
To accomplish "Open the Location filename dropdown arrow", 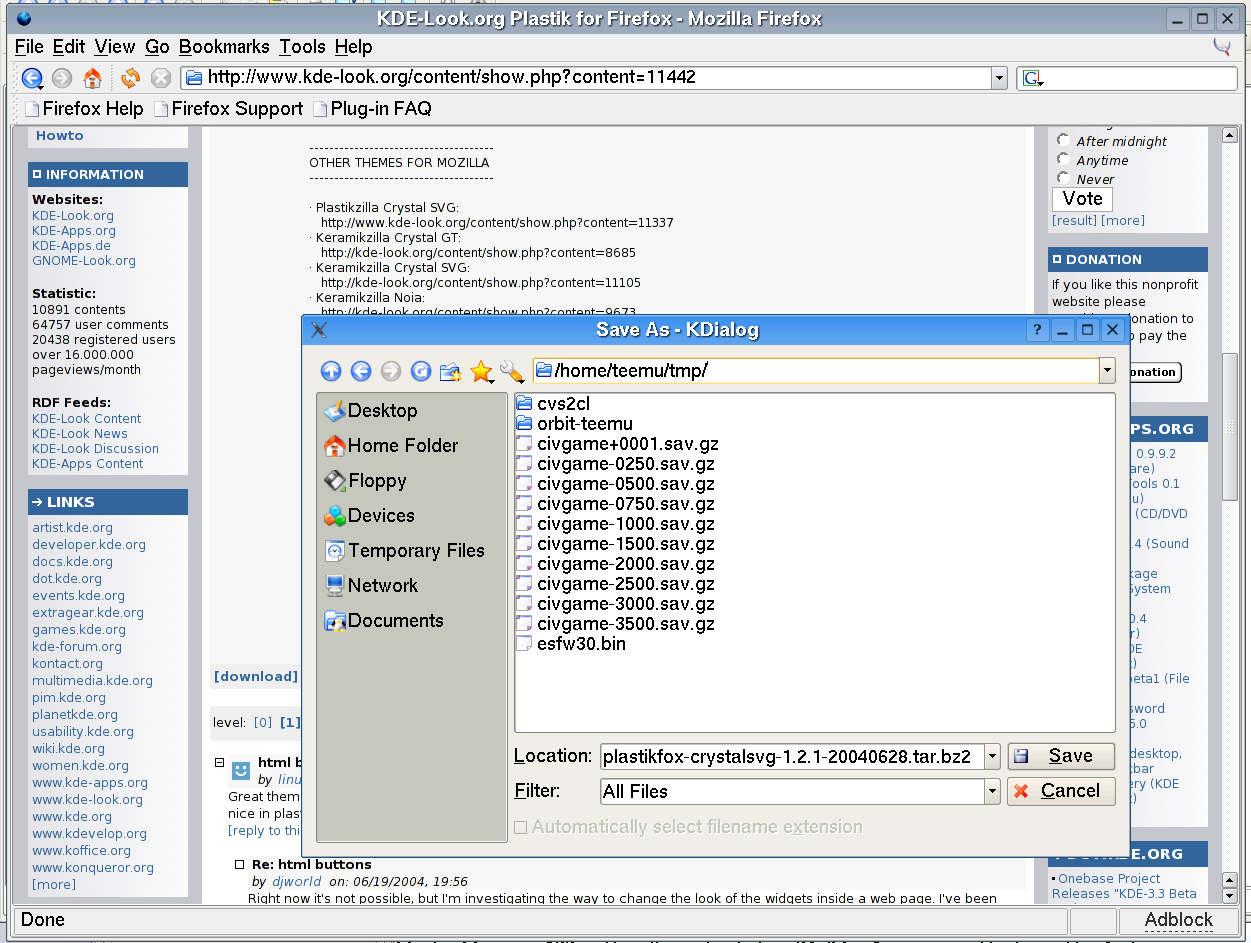I will click(x=992, y=756).
